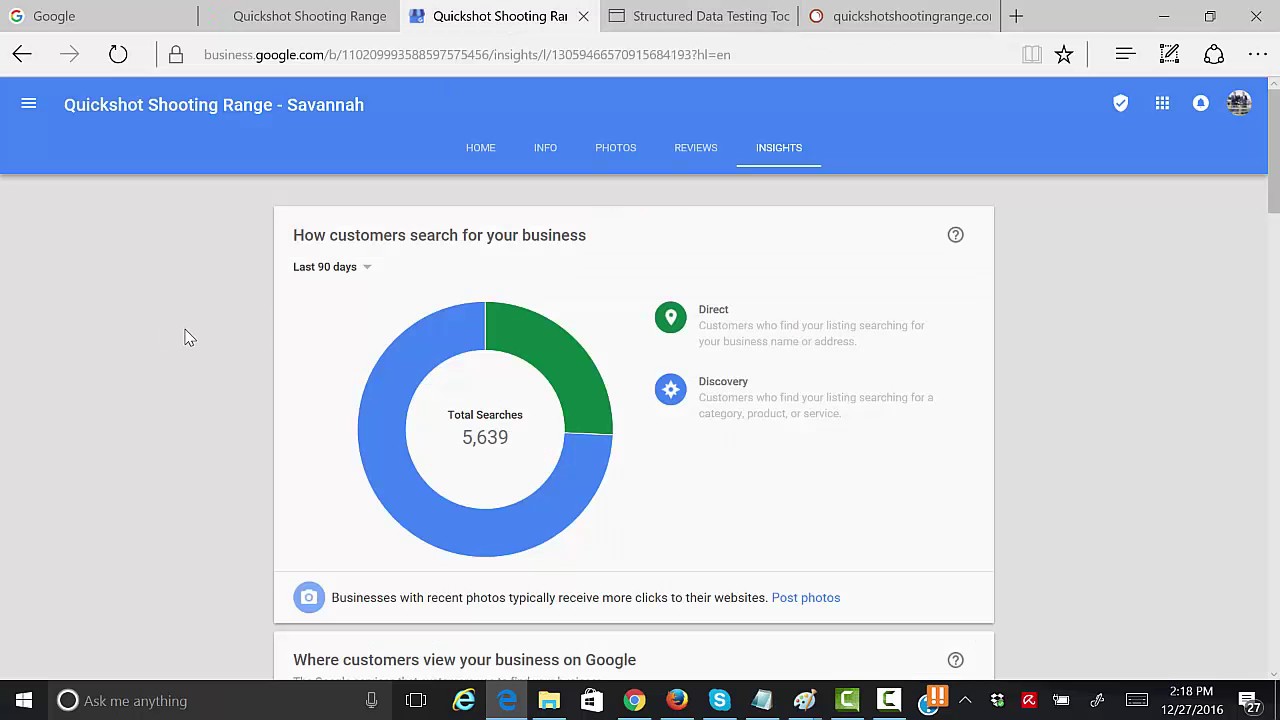Switch to the PHOTOS tab
The height and width of the screenshot is (720, 1280).
pyautogui.click(x=616, y=148)
